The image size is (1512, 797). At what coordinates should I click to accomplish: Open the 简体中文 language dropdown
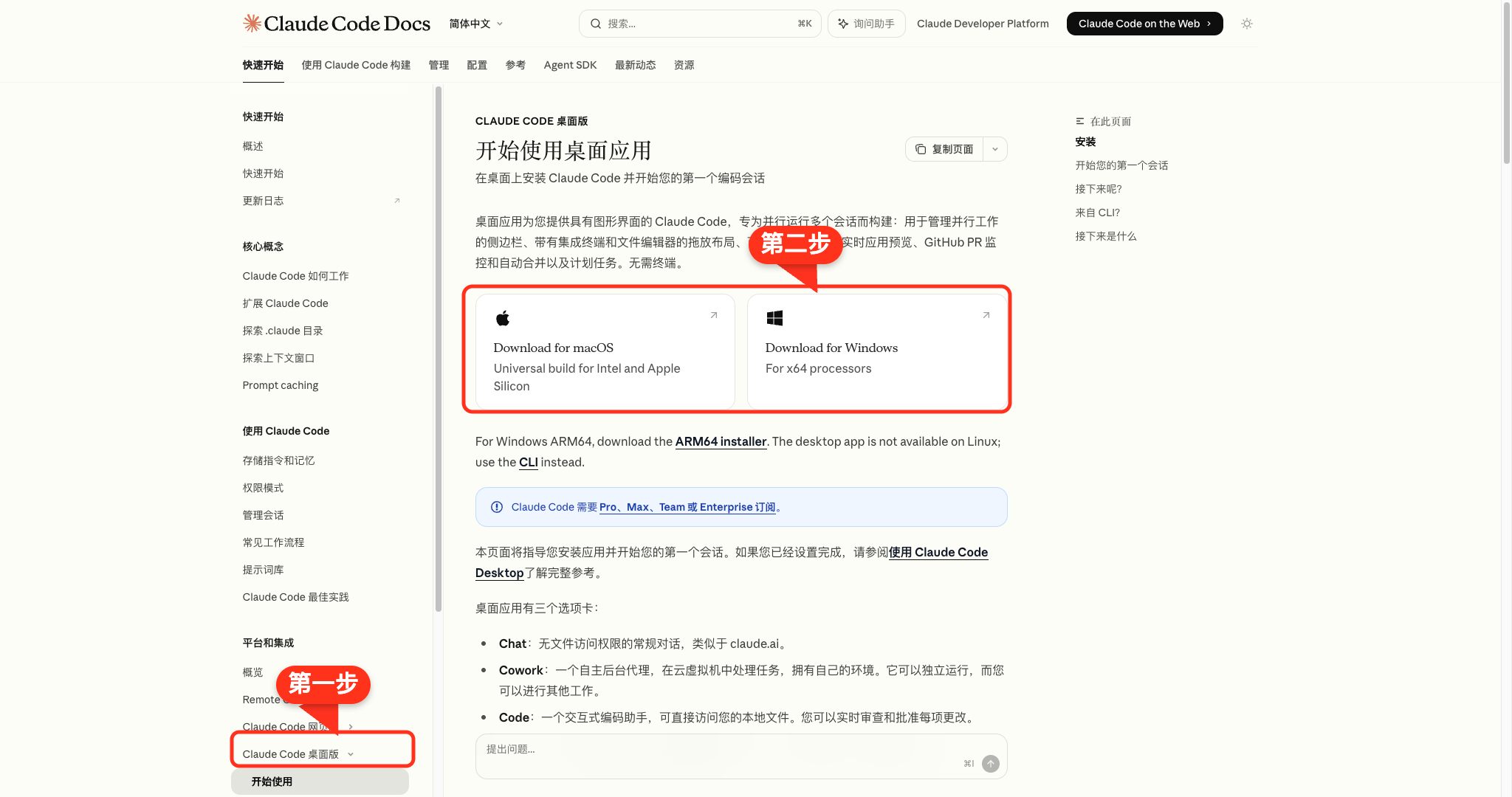(x=476, y=24)
